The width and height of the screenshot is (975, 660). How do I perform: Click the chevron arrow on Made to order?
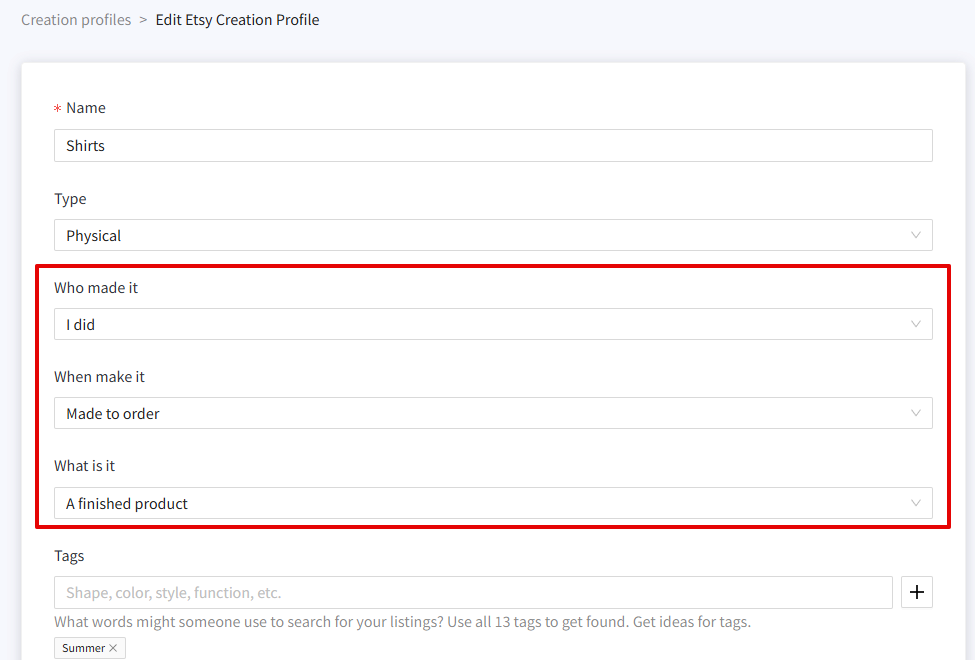click(915, 413)
